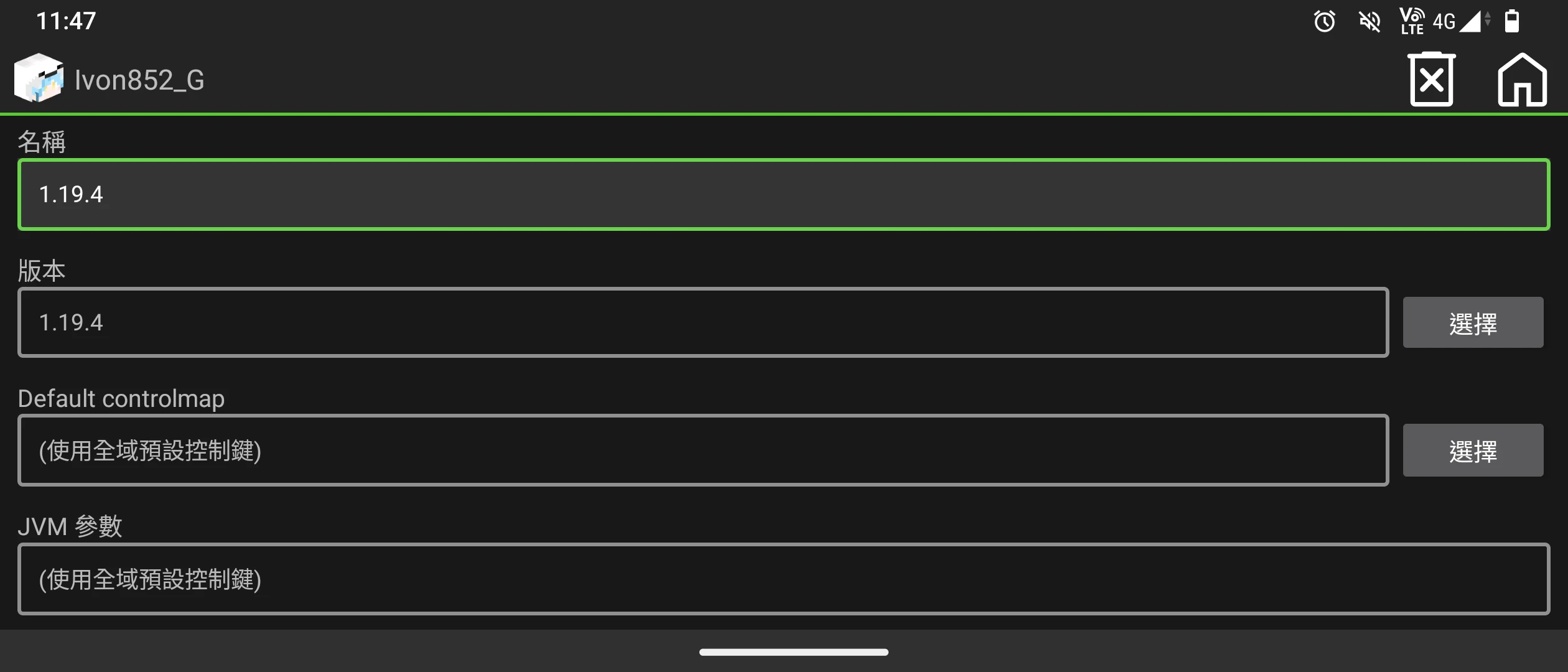Viewport: 1568px width, 672px height.
Task: Click the 版本 field showing 1.19.4
Action: (703, 322)
